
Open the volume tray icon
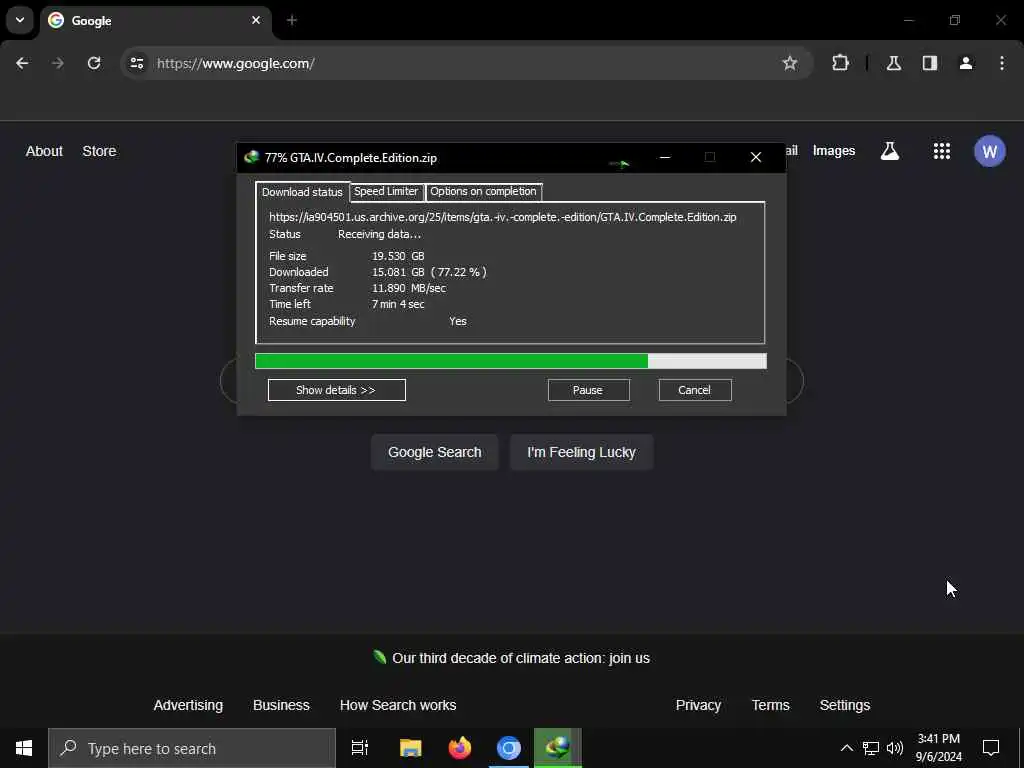895,748
